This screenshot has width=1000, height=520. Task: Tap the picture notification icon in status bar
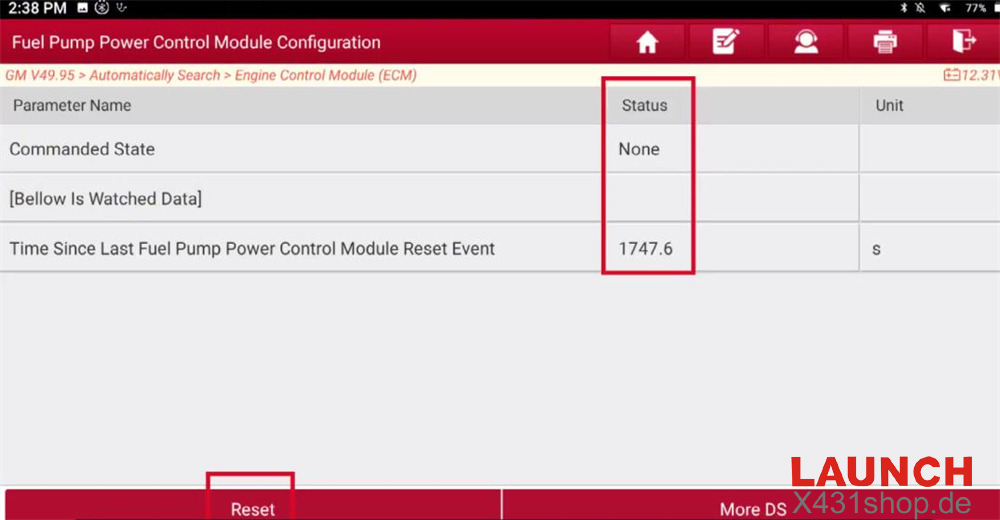pos(82,8)
